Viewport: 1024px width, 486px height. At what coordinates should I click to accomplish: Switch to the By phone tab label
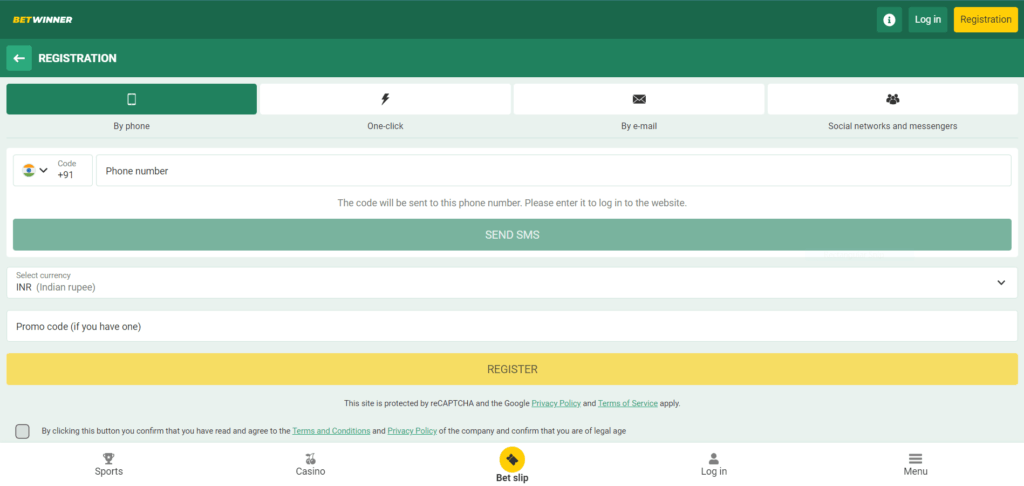[x=131, y=126]
